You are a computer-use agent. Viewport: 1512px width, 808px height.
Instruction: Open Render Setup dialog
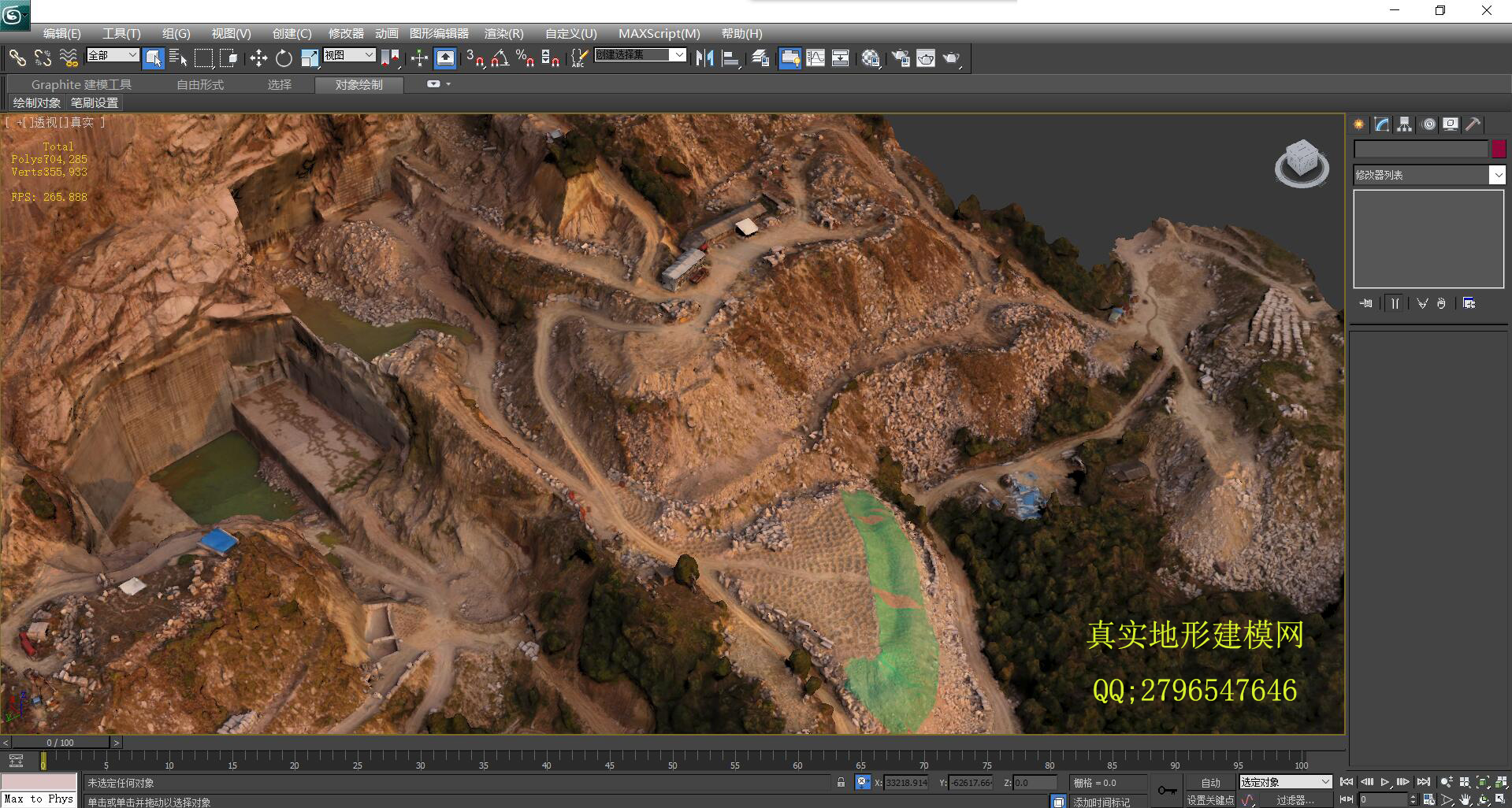click(x=901, y=57)
